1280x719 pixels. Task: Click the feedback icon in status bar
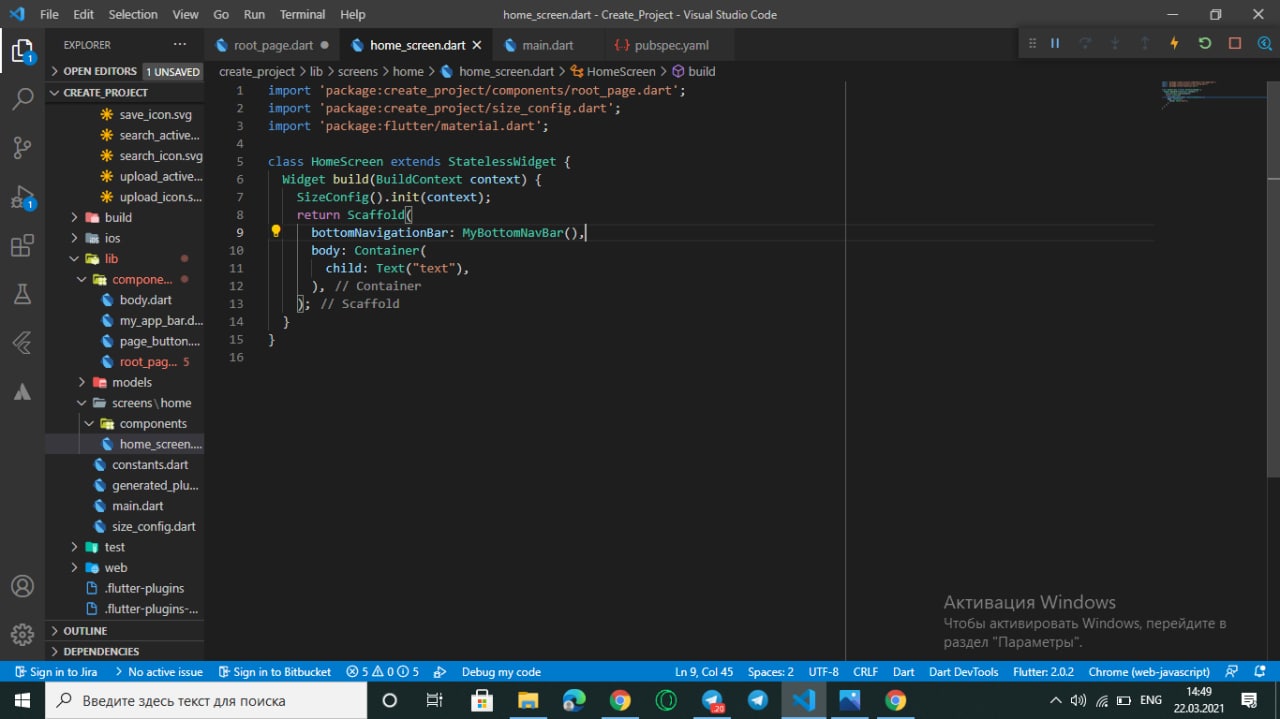1232,672
